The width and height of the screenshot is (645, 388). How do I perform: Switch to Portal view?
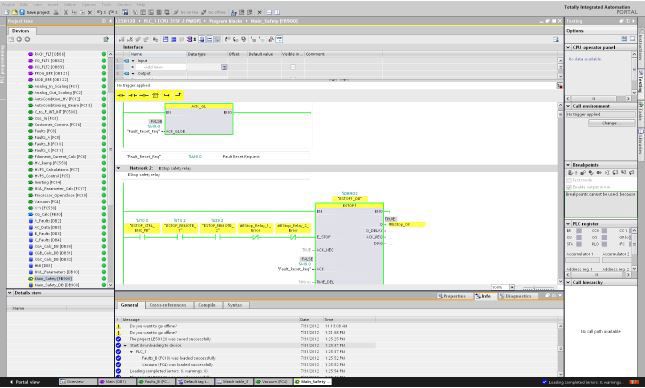[x=25, y=382]
